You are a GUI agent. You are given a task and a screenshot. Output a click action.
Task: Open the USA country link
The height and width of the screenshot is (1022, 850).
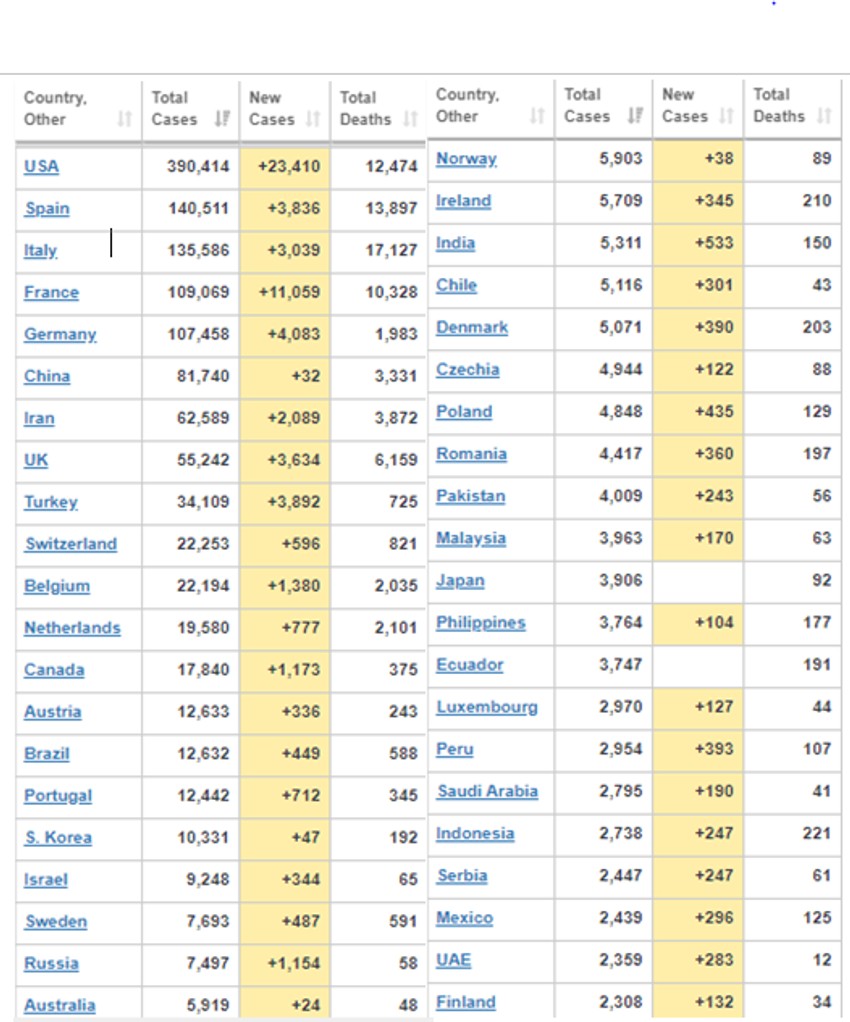(x=41, y=167)
